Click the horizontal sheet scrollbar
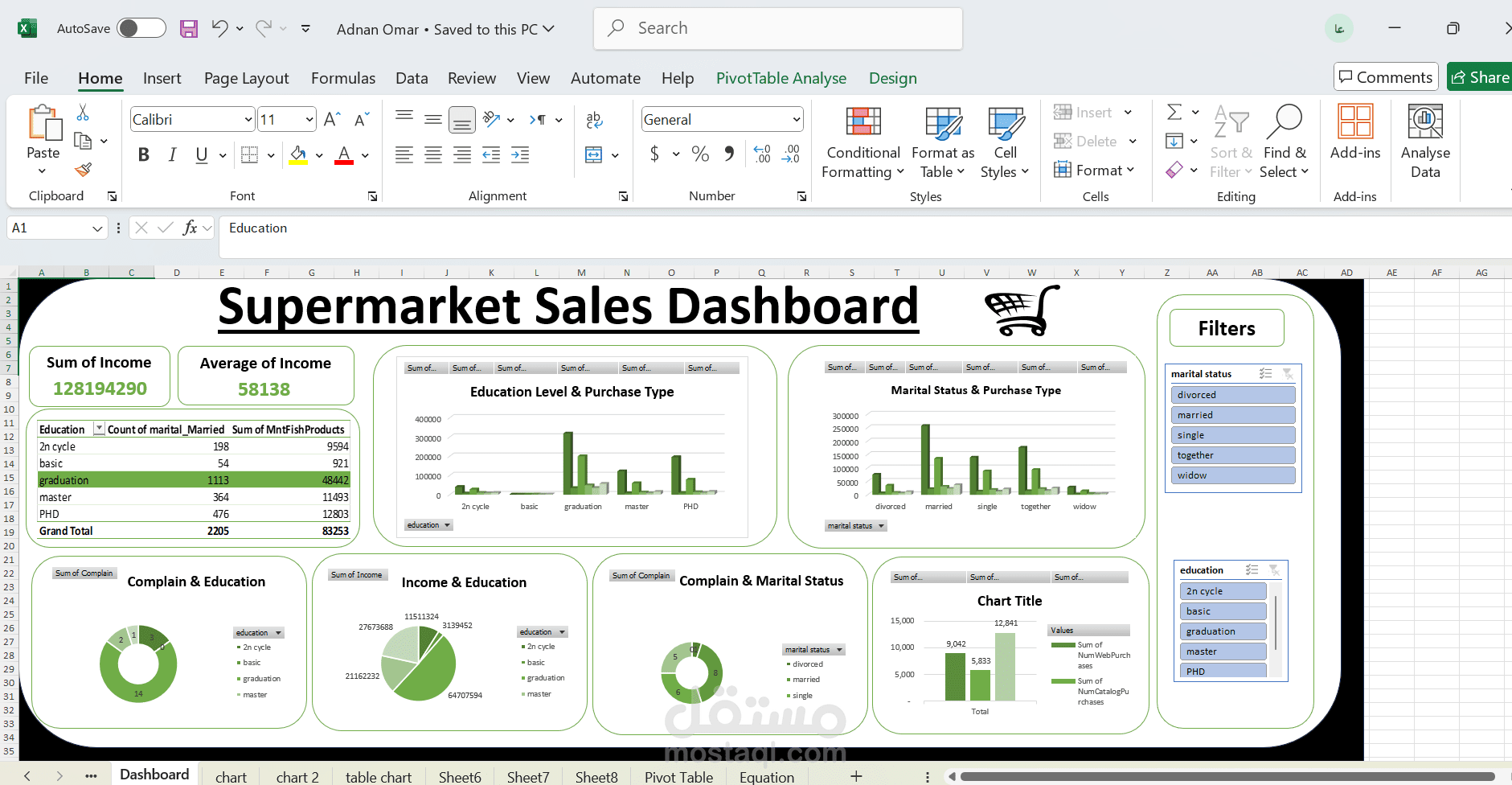Image resolution: width=1512 pixels, height=785 pixels. click(1227, 777)
